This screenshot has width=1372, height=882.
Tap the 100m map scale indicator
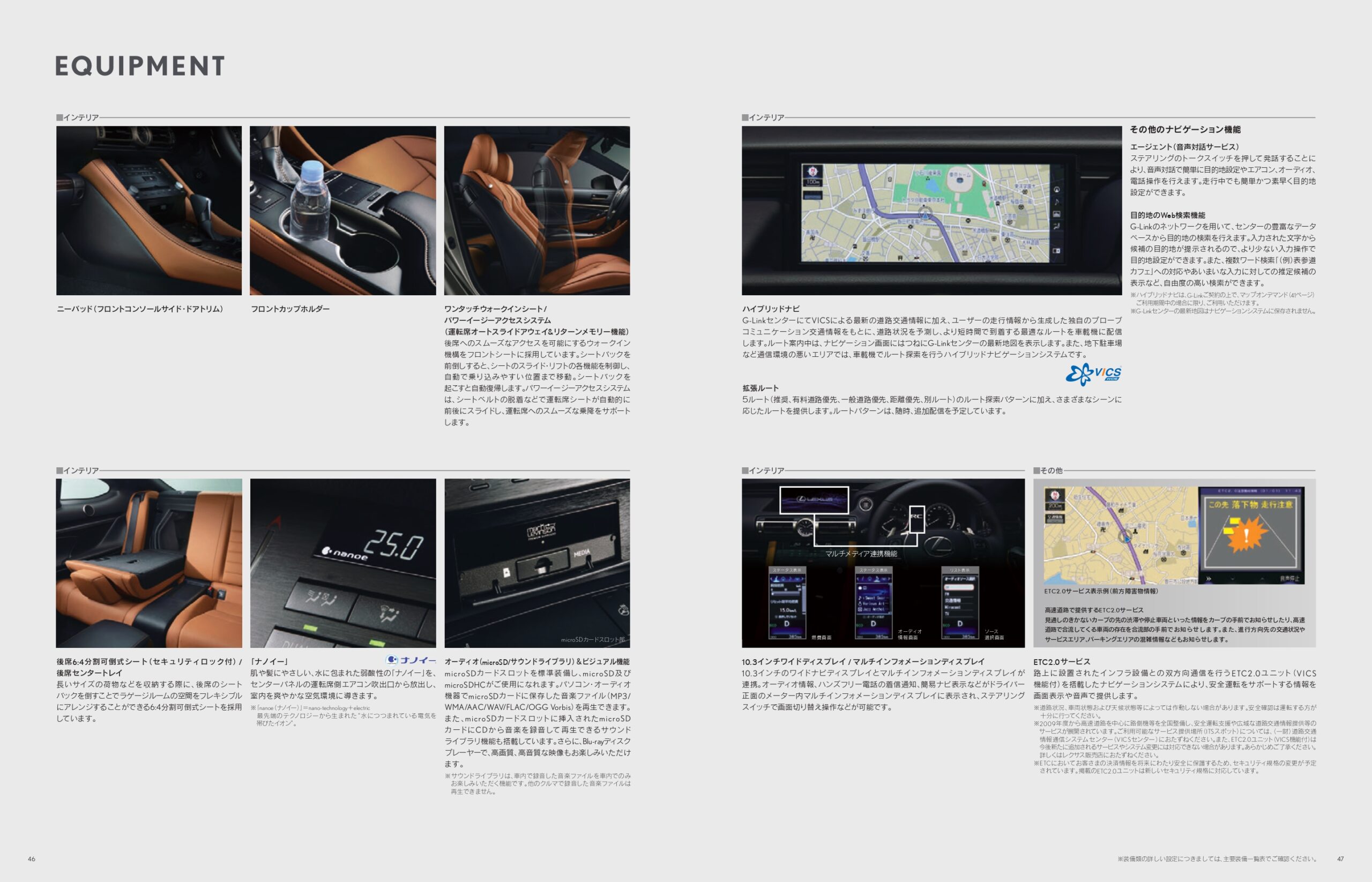[812, 182]
